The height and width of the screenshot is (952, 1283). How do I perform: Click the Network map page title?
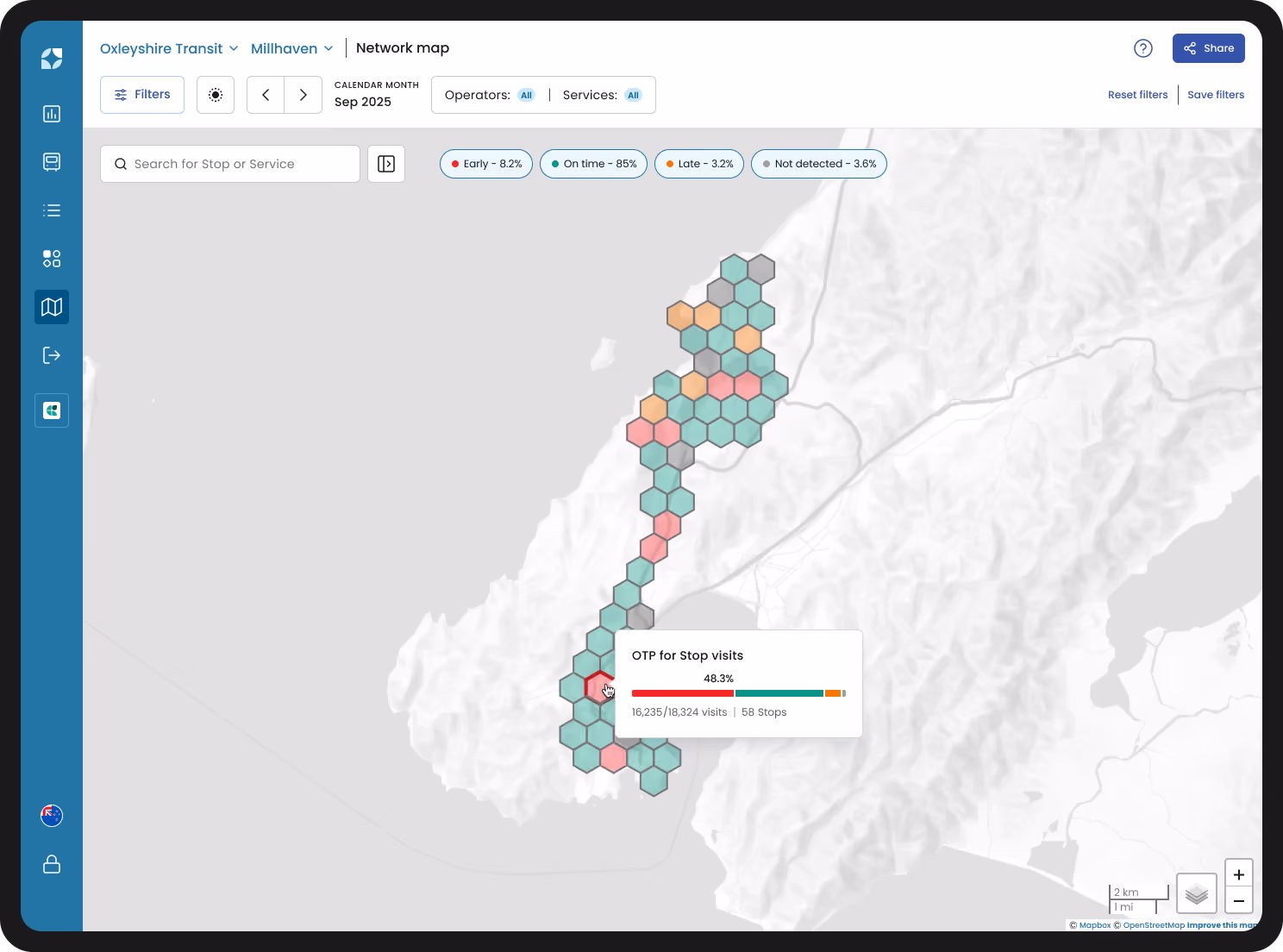point(403,48)
